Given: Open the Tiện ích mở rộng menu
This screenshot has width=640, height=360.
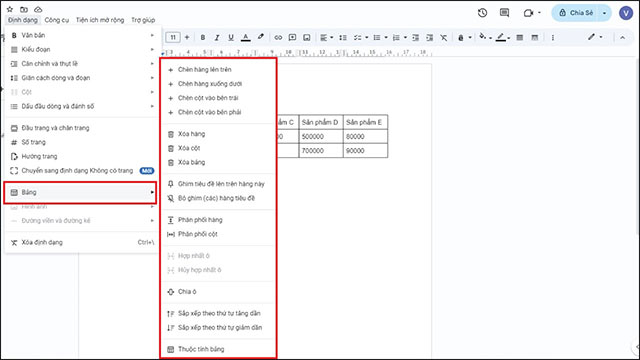Looking at the screenshot, I should point(100,20).
